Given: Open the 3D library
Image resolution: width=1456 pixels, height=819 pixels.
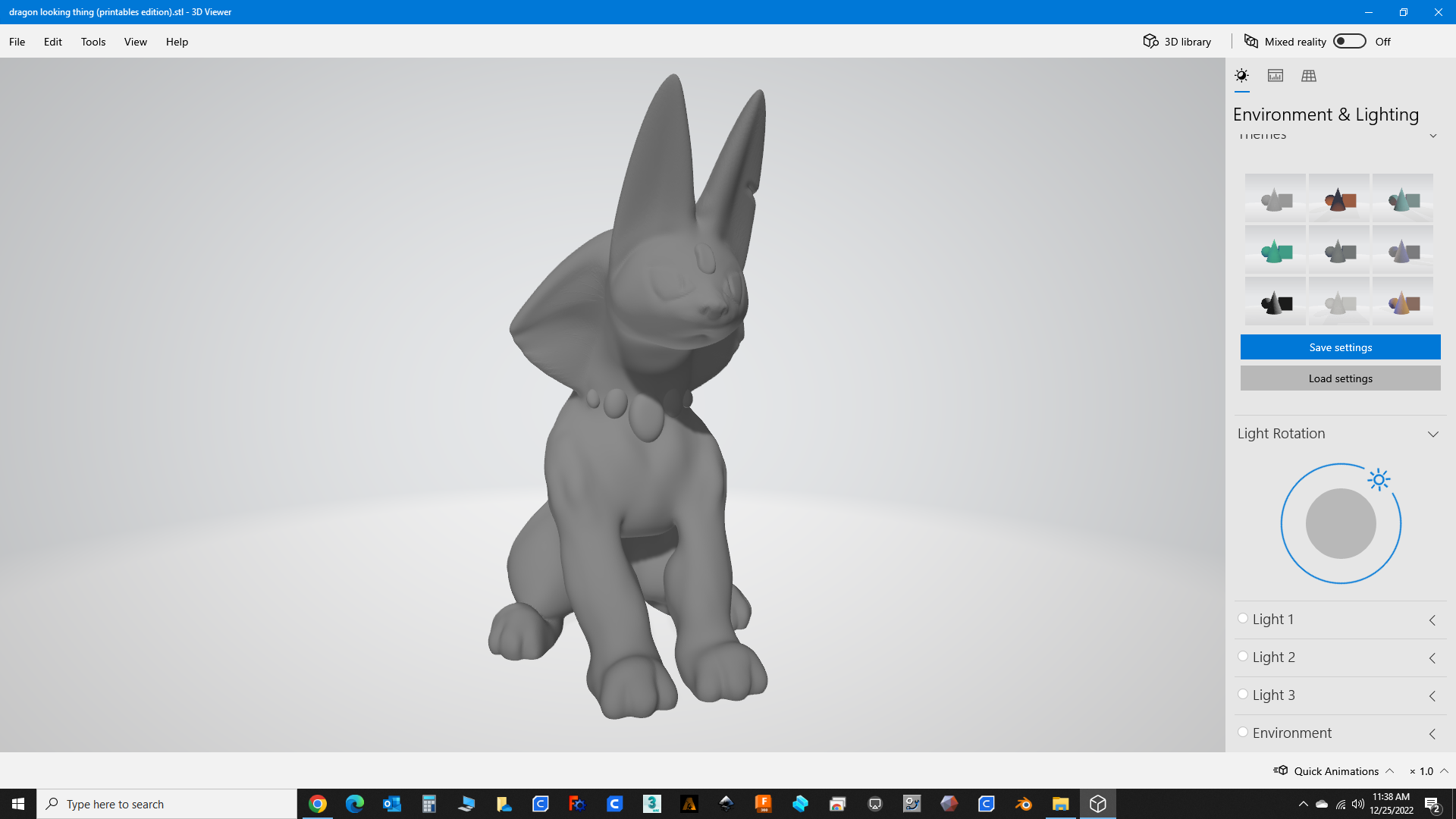Looking at the screenshot, I should click(x=1177, y=42).
